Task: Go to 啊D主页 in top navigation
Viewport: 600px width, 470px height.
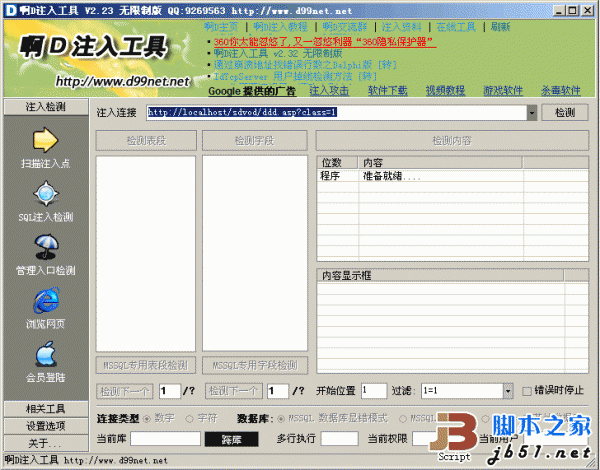Action: click(x=221, y=27)
